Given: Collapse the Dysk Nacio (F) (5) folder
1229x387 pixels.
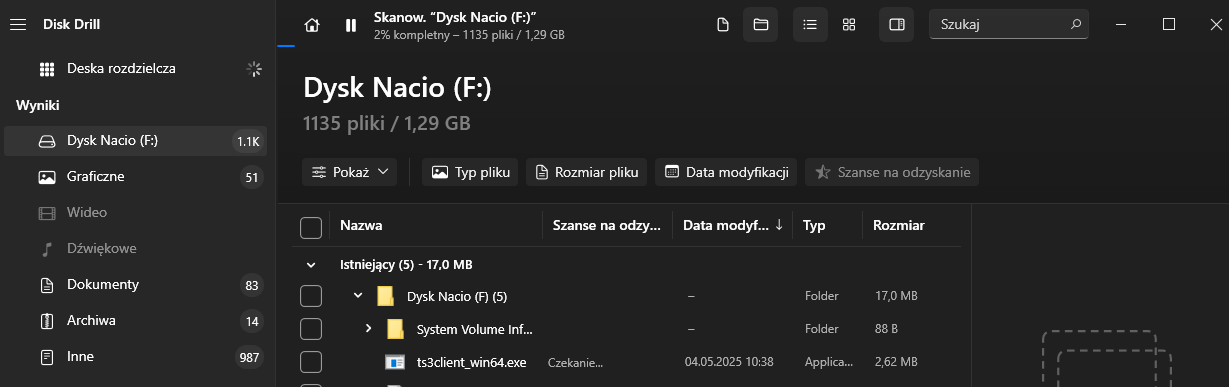Looking at the screenshot, I should coord(358,296).
